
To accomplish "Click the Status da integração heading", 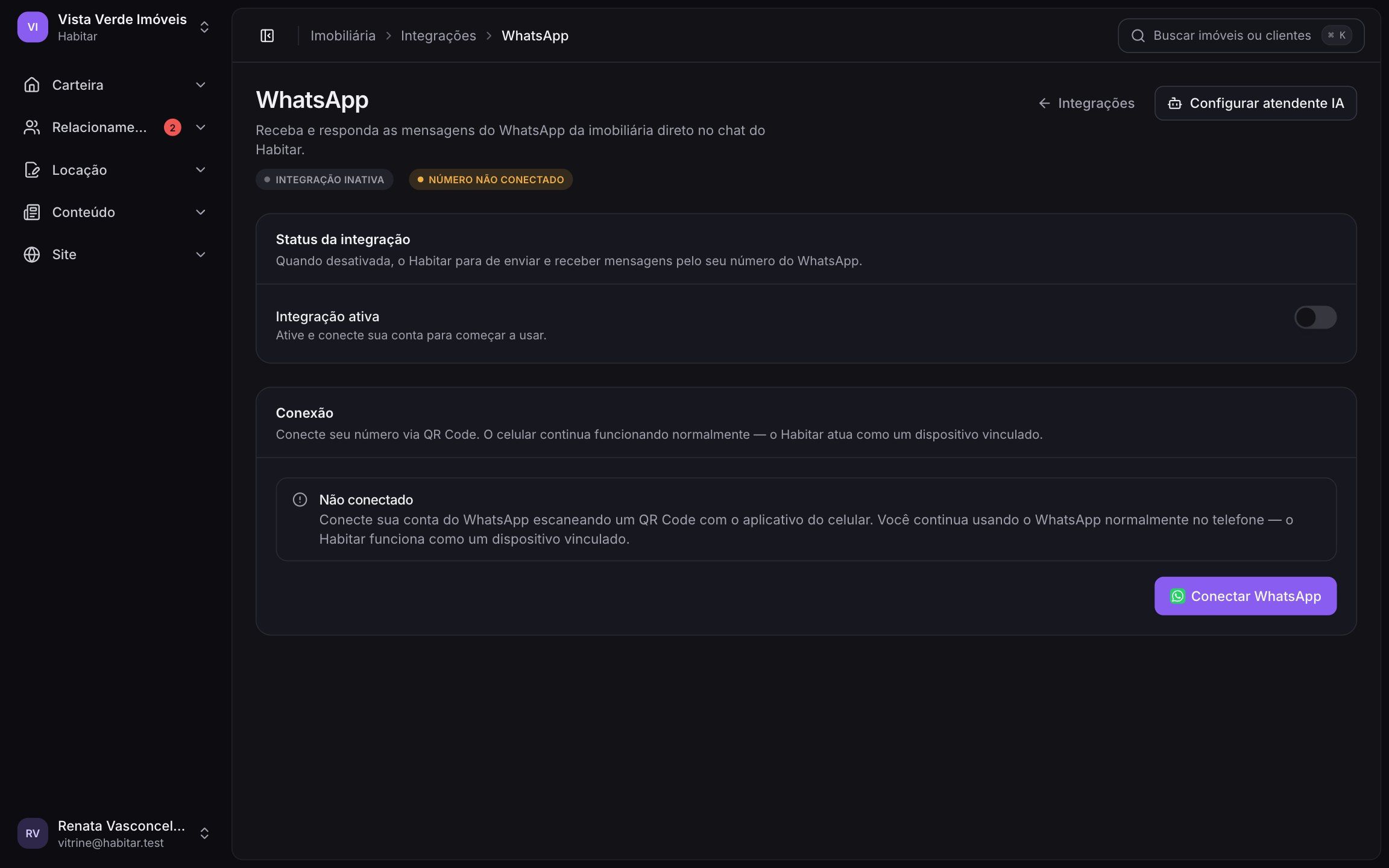I will 342,239.
